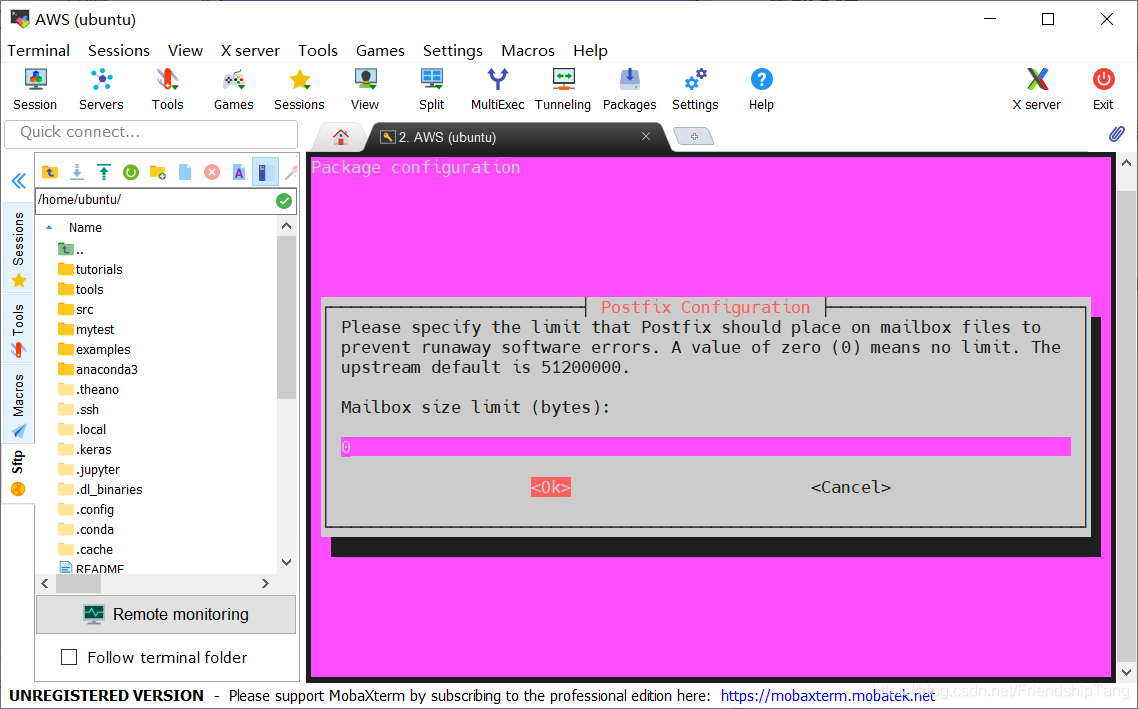Click the paperclip attach icon
This screenshot has height=709, width=1138.
click(x=1116, y=134)
